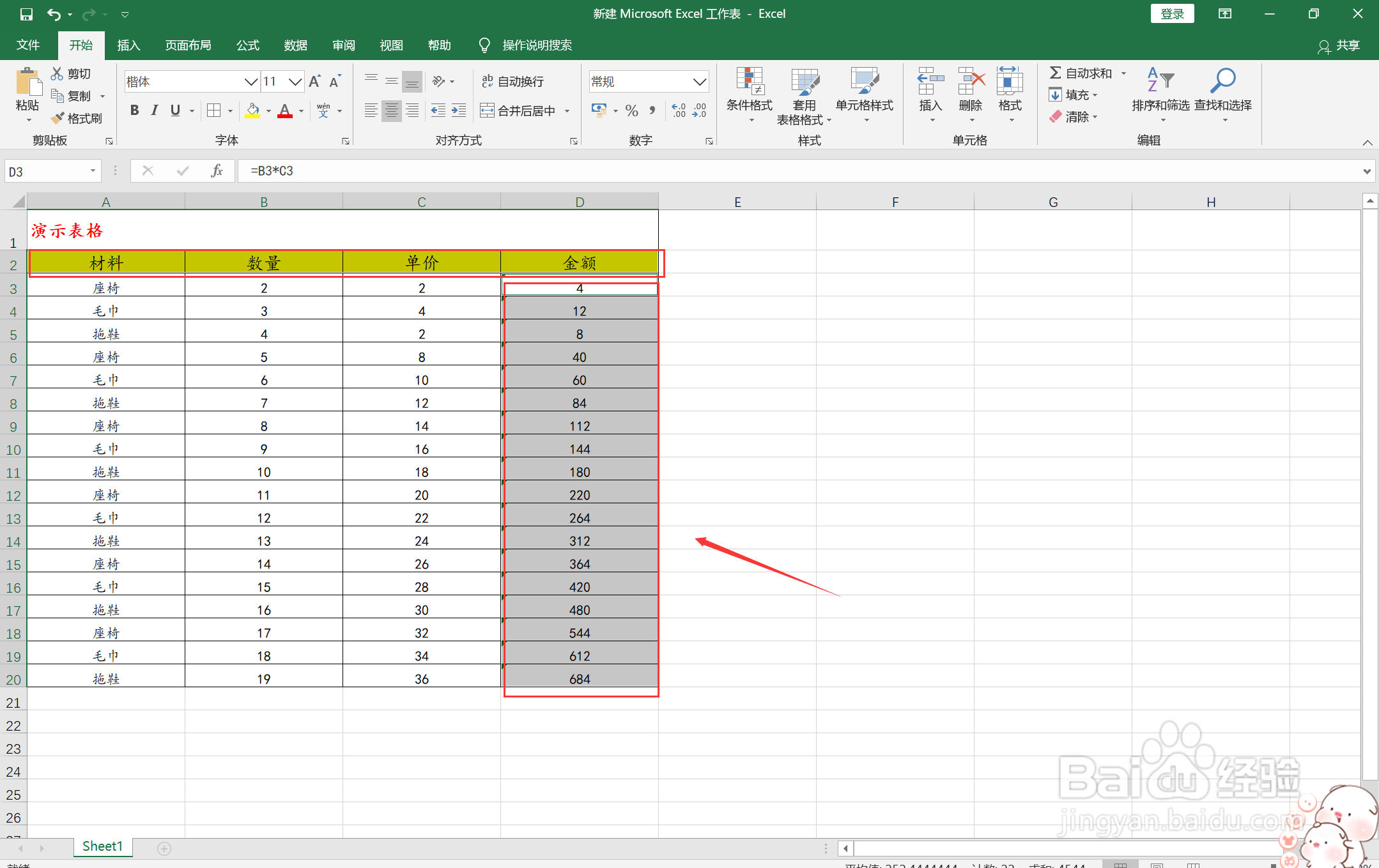Click inside the formula bar field
This screenshot has width=1379, height=868.
pos(767,171)
